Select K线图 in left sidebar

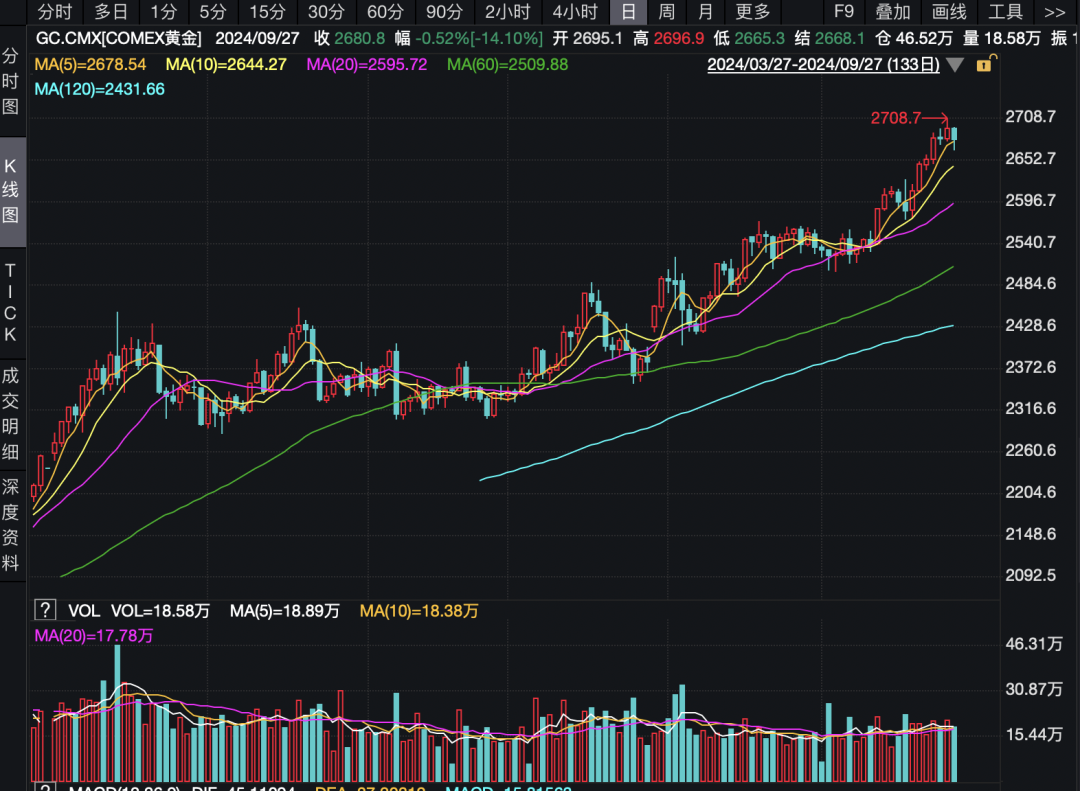11,190
